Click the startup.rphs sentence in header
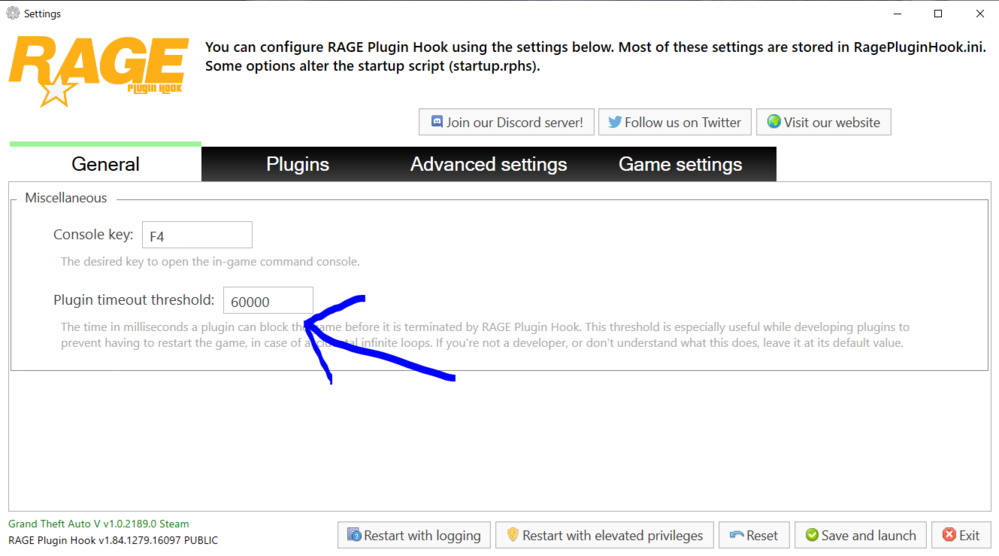The width and height of the screenshot is (999, 556). pyautogui.click(x=372, y=66)
